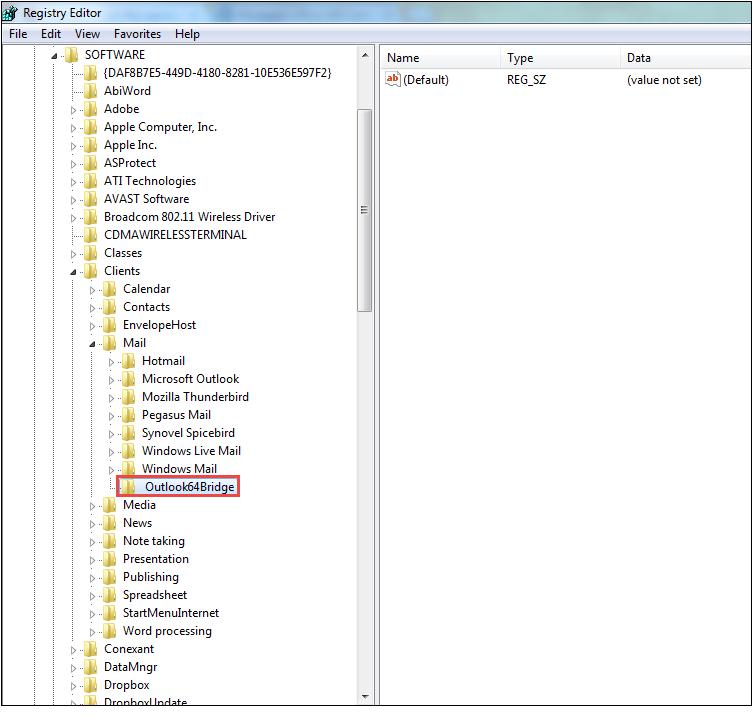Click the Calendar folder icon
The height and width of the screenshot is (720, 753).
tap(109, 289)
